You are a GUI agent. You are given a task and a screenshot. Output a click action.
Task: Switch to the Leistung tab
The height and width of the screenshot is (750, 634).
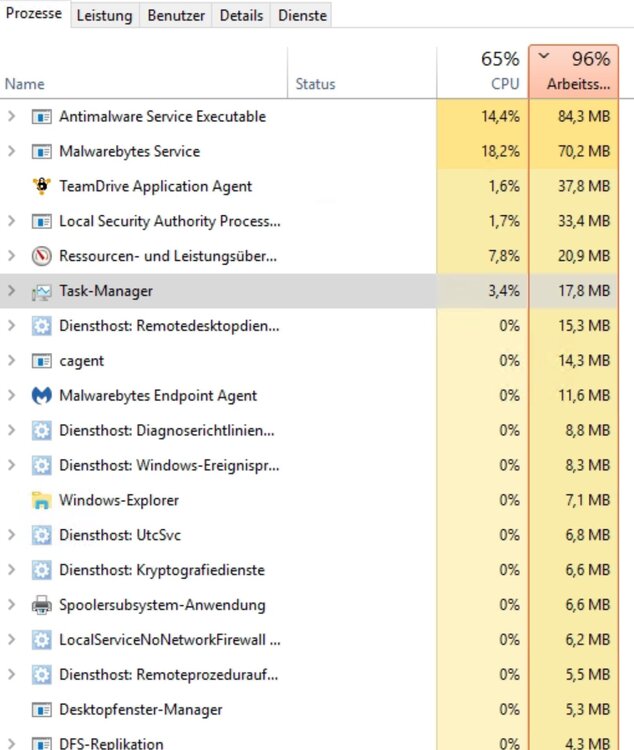point(104,15)
